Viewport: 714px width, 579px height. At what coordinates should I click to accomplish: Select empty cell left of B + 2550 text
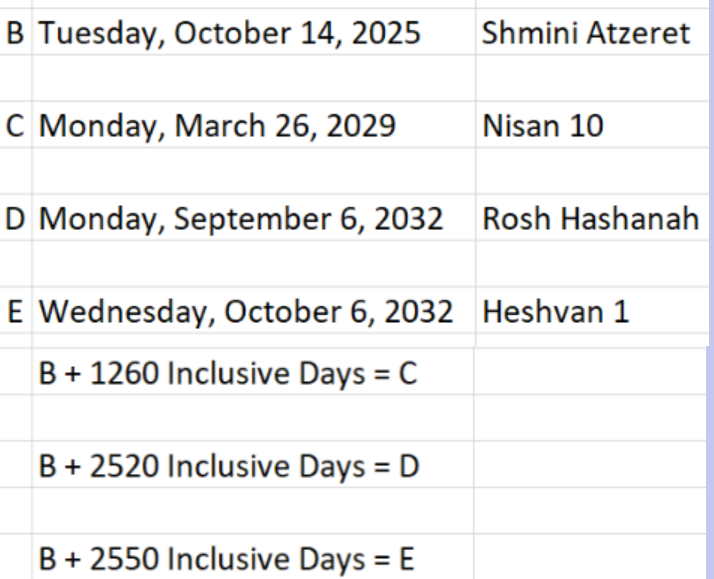tap(15, 557)
